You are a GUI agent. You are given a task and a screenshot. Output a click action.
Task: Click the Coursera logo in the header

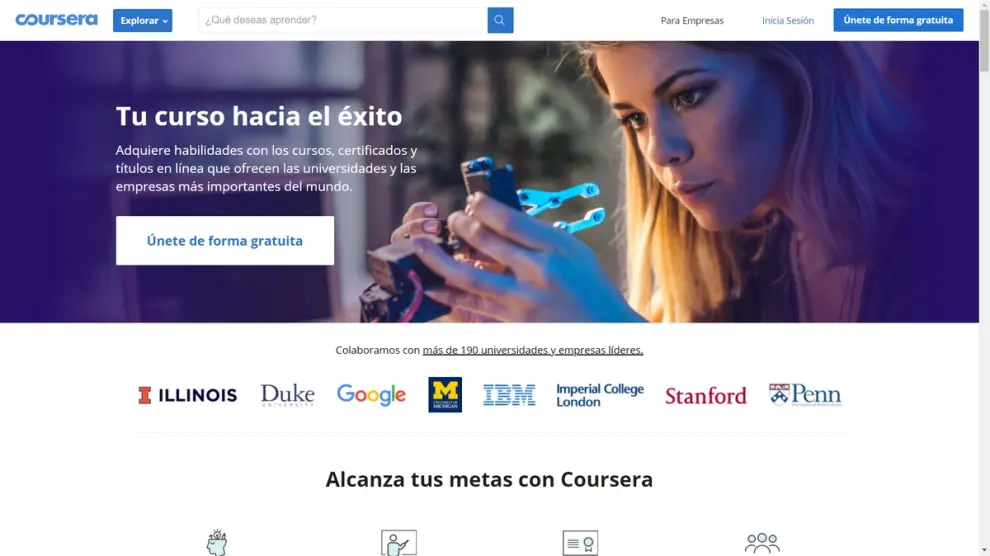tap(56, 20)
